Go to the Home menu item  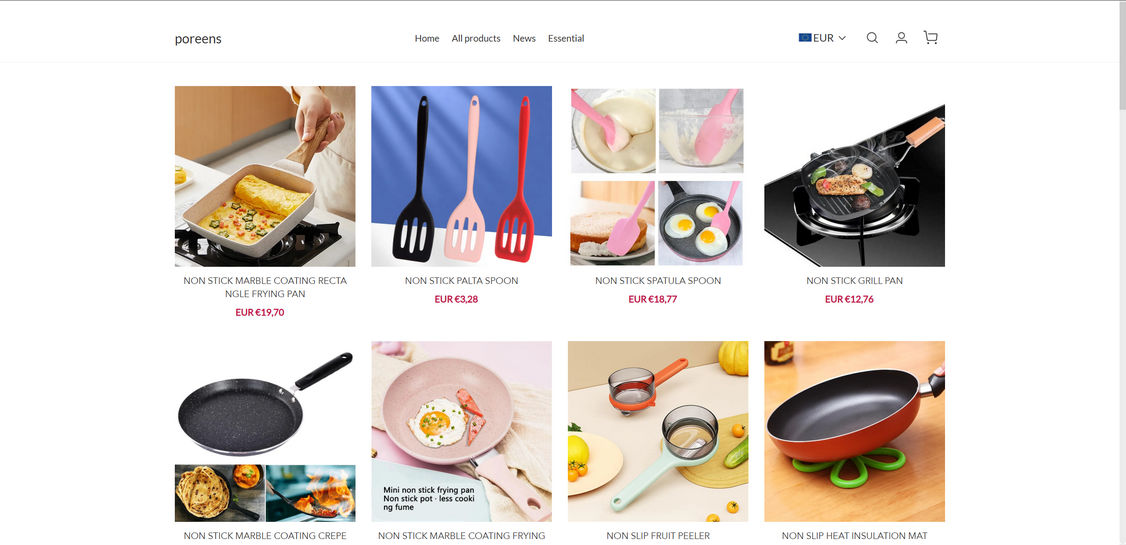click(427, 39)
